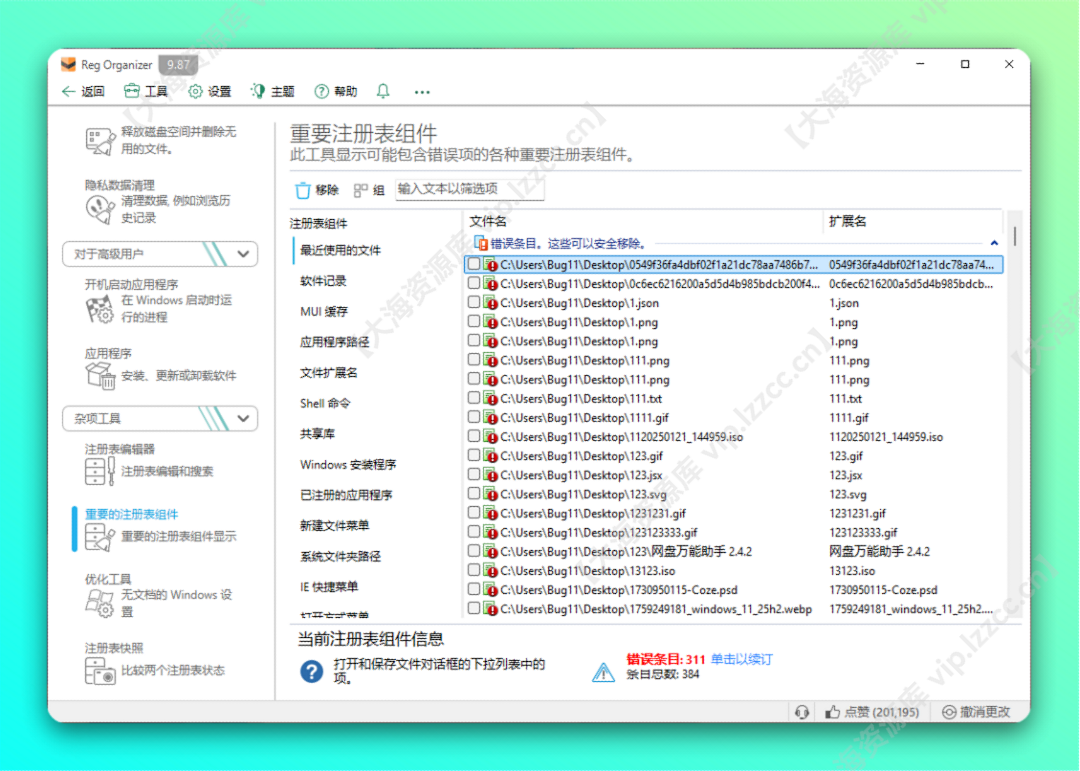This screenshot has width=1080, height=771.
Task: Click the warning triangle icon
Action: (x=603, y=672)
